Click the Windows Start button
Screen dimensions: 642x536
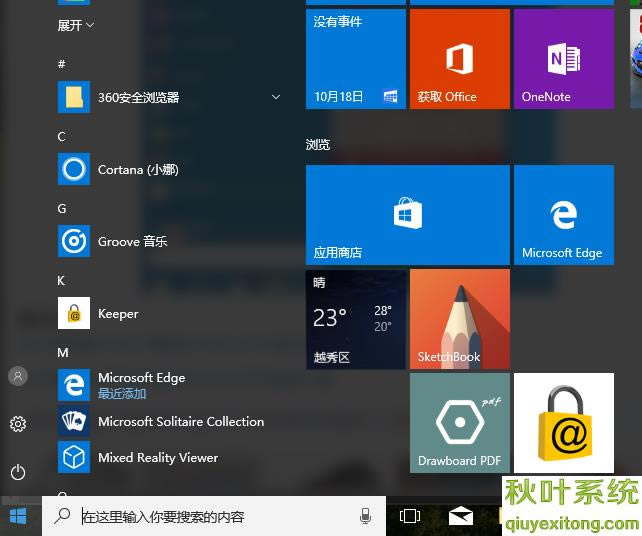pos(18,516)
